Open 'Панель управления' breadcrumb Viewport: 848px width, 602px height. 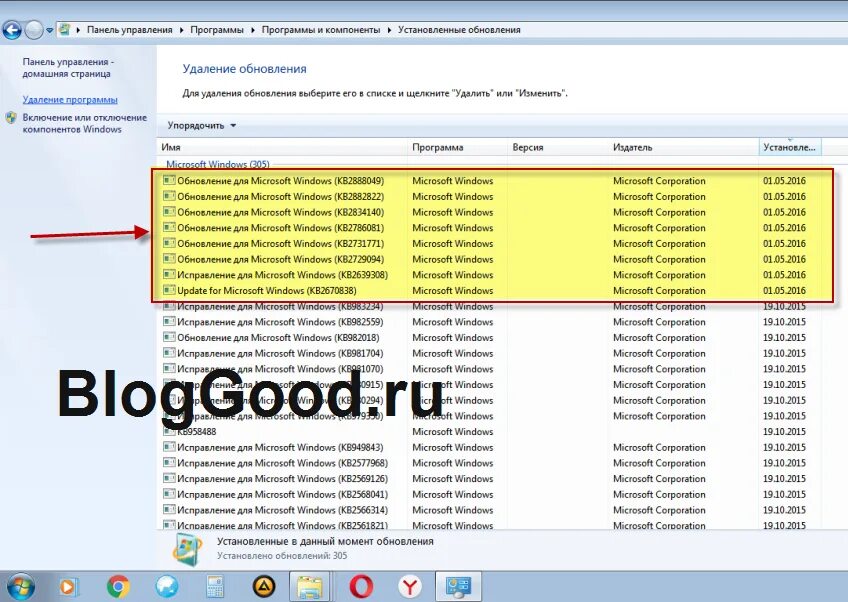tap(130, 30)
